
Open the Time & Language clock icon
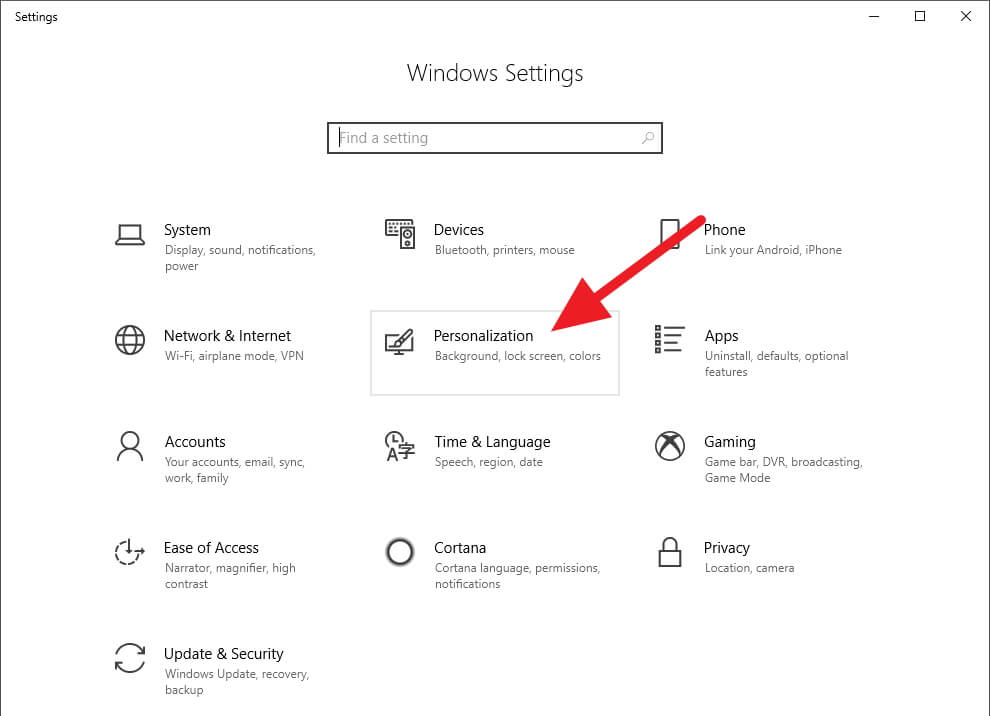400,446
